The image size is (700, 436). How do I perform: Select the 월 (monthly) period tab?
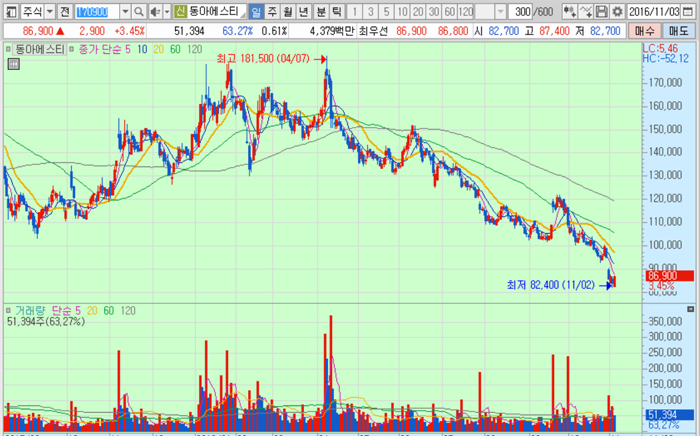click(x=288, y=11)
